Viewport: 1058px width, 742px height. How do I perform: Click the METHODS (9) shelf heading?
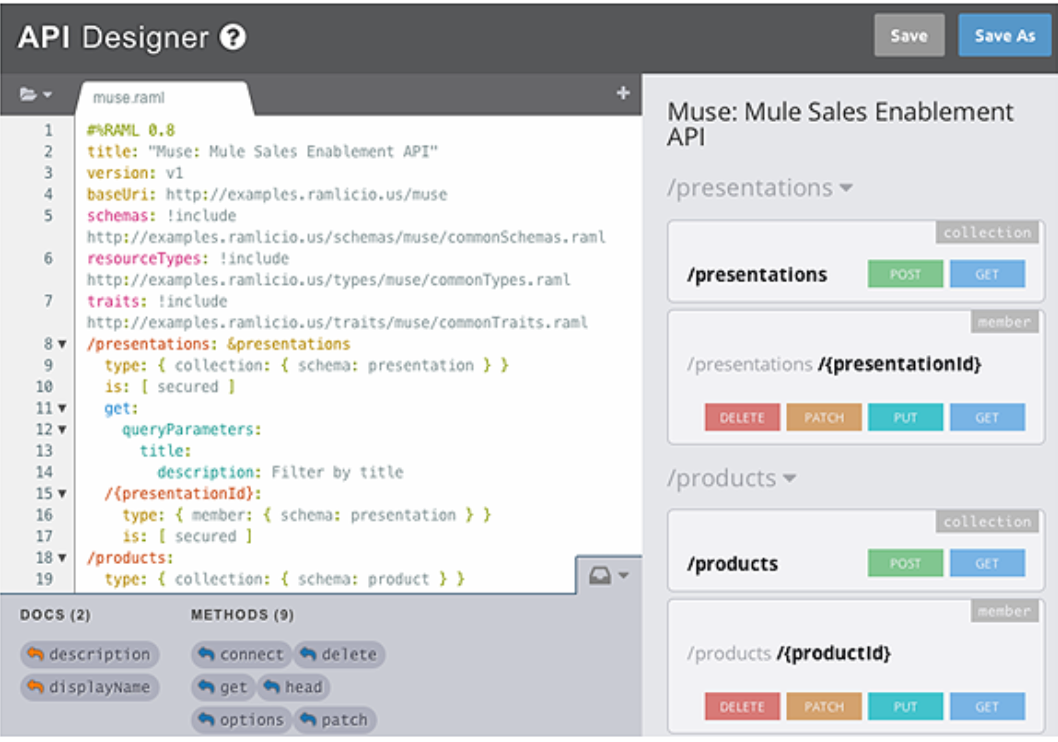tap(242, 615)
